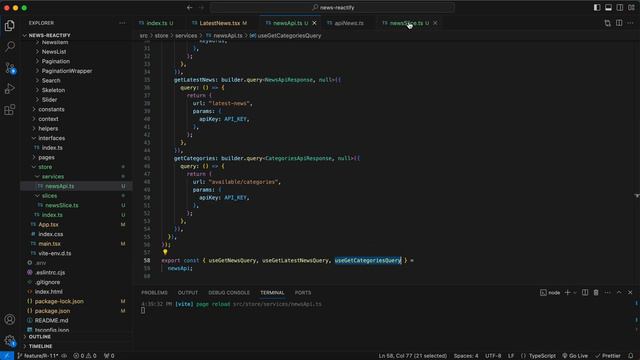The width and height of the screenshot is (640, 360).
Task: Open the Search view in activity bar
Action: coord(10,47)
